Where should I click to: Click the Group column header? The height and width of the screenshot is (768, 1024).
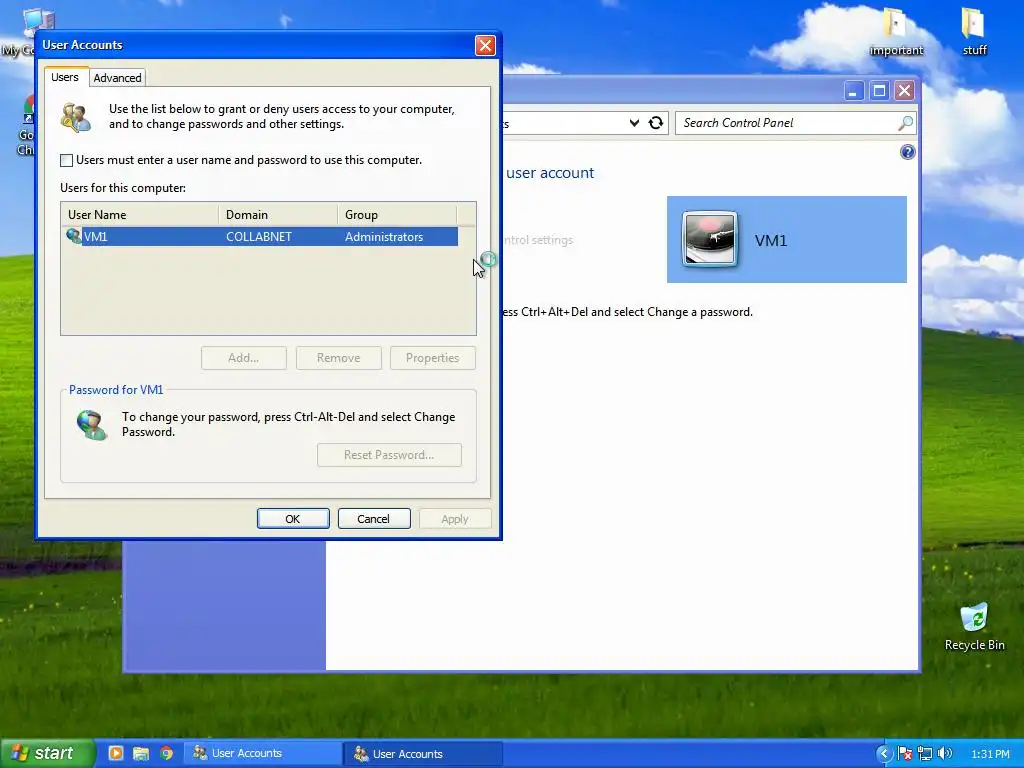point(396,214)
